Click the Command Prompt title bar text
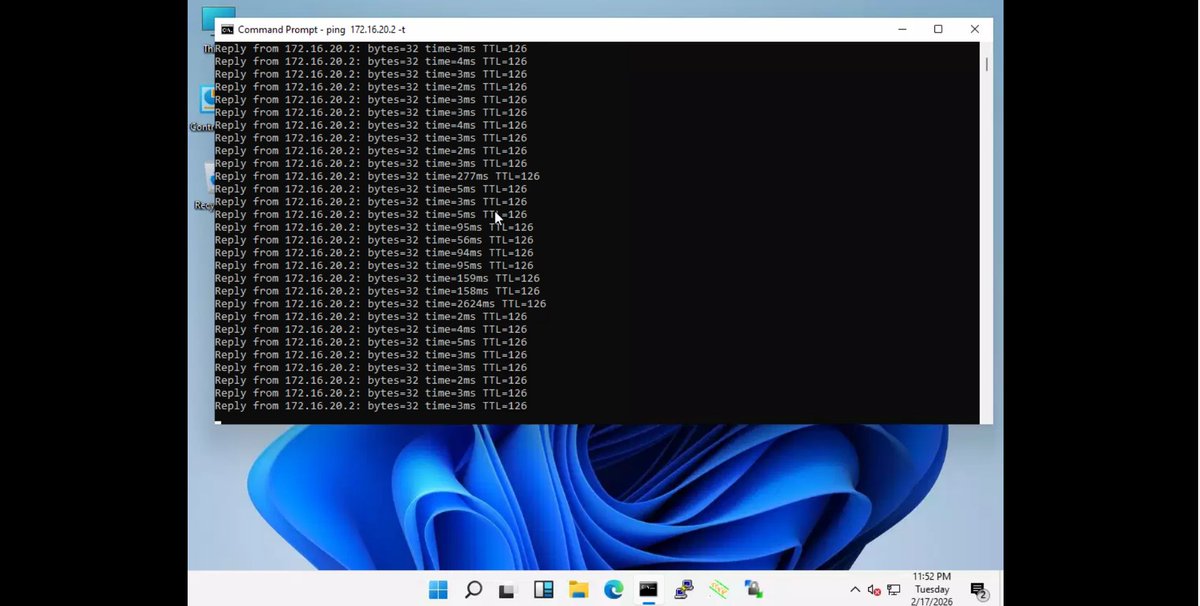This screenshot has height=606, width=1200. point(322,29)
